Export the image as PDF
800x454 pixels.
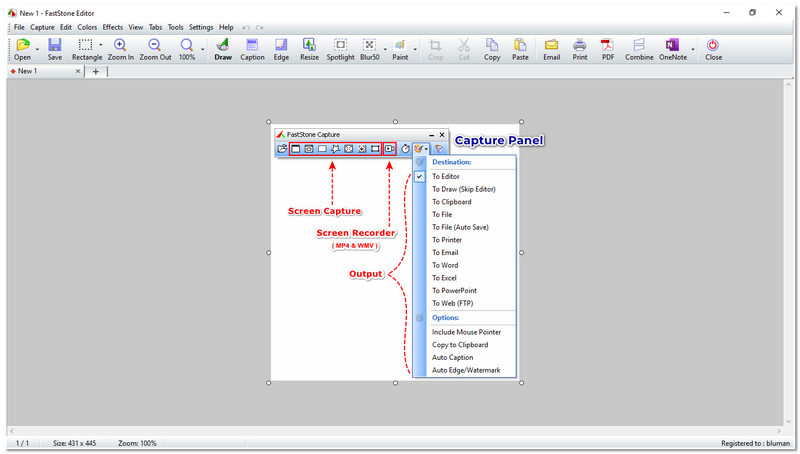[607, 49]
